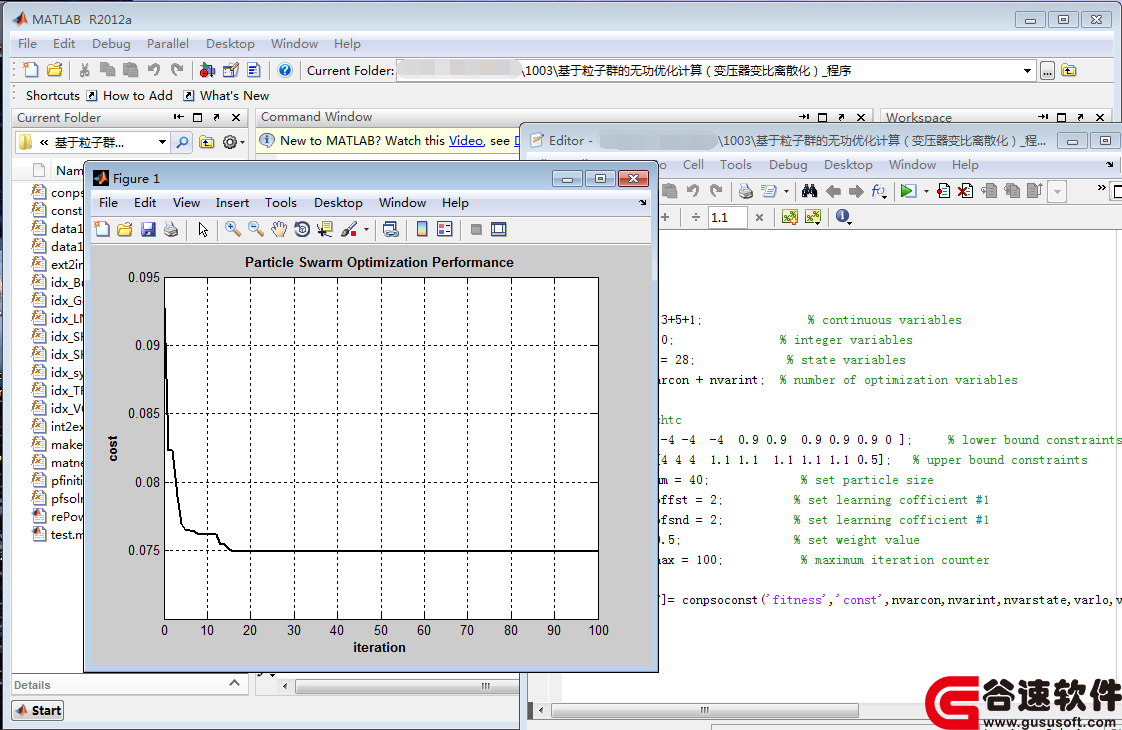Undock the Command Window panel
The width and height of the screenshot is (1122, 730).
tap(842, 117)
